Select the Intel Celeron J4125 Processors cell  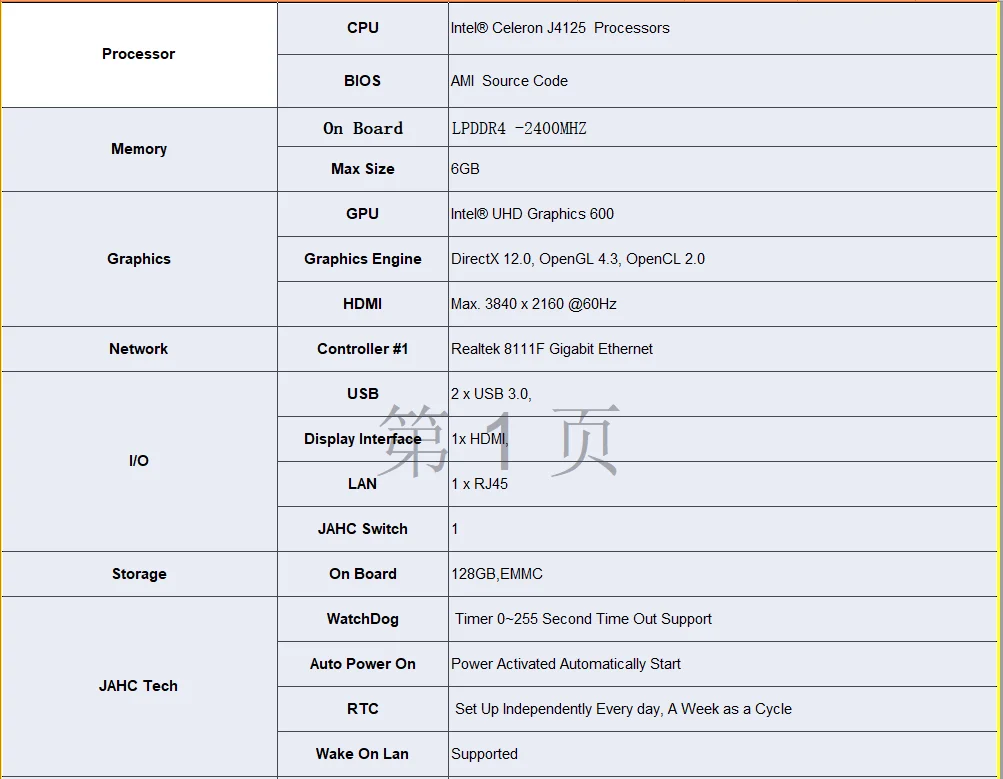pyautogui.click(x=560, y=28)
